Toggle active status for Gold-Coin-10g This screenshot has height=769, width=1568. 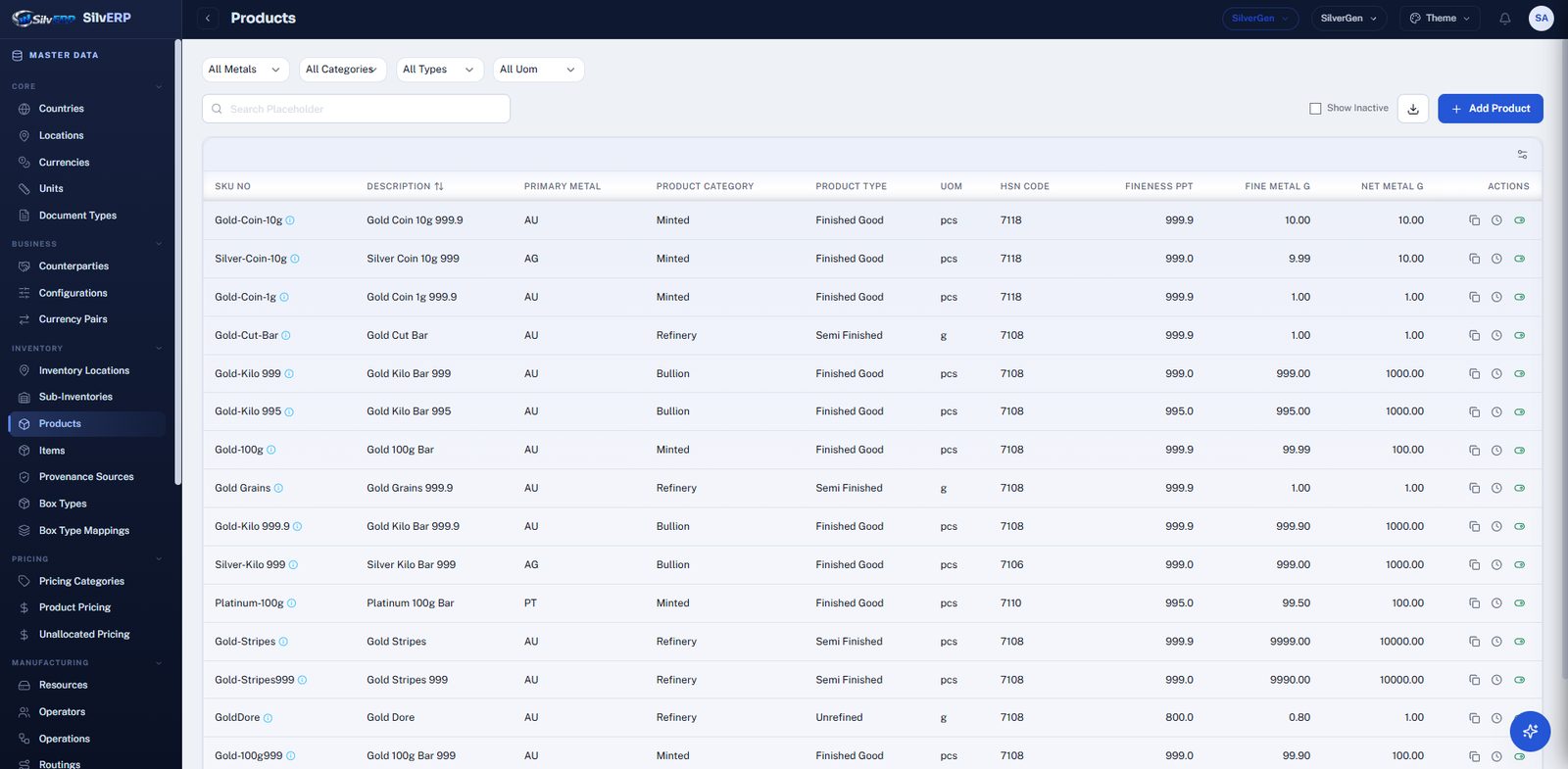1519,220
